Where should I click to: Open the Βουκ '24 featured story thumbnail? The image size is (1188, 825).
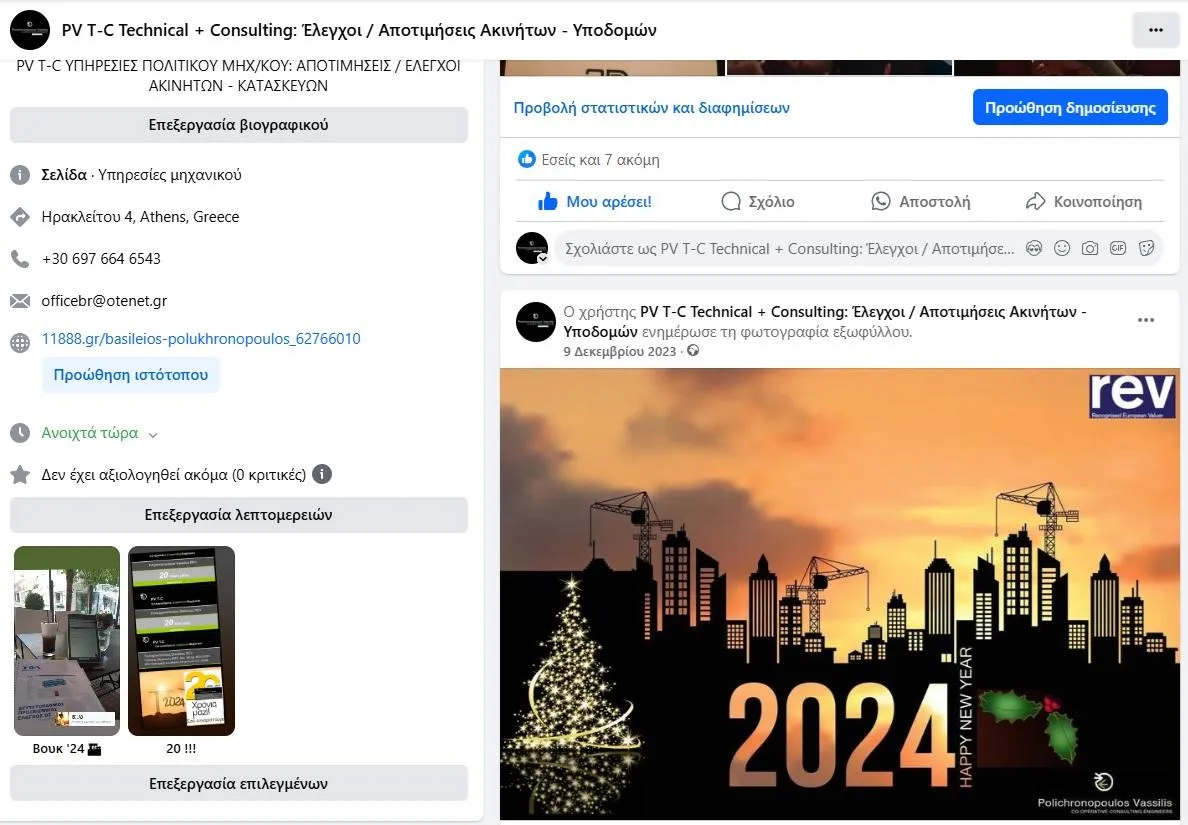point(67,641)
